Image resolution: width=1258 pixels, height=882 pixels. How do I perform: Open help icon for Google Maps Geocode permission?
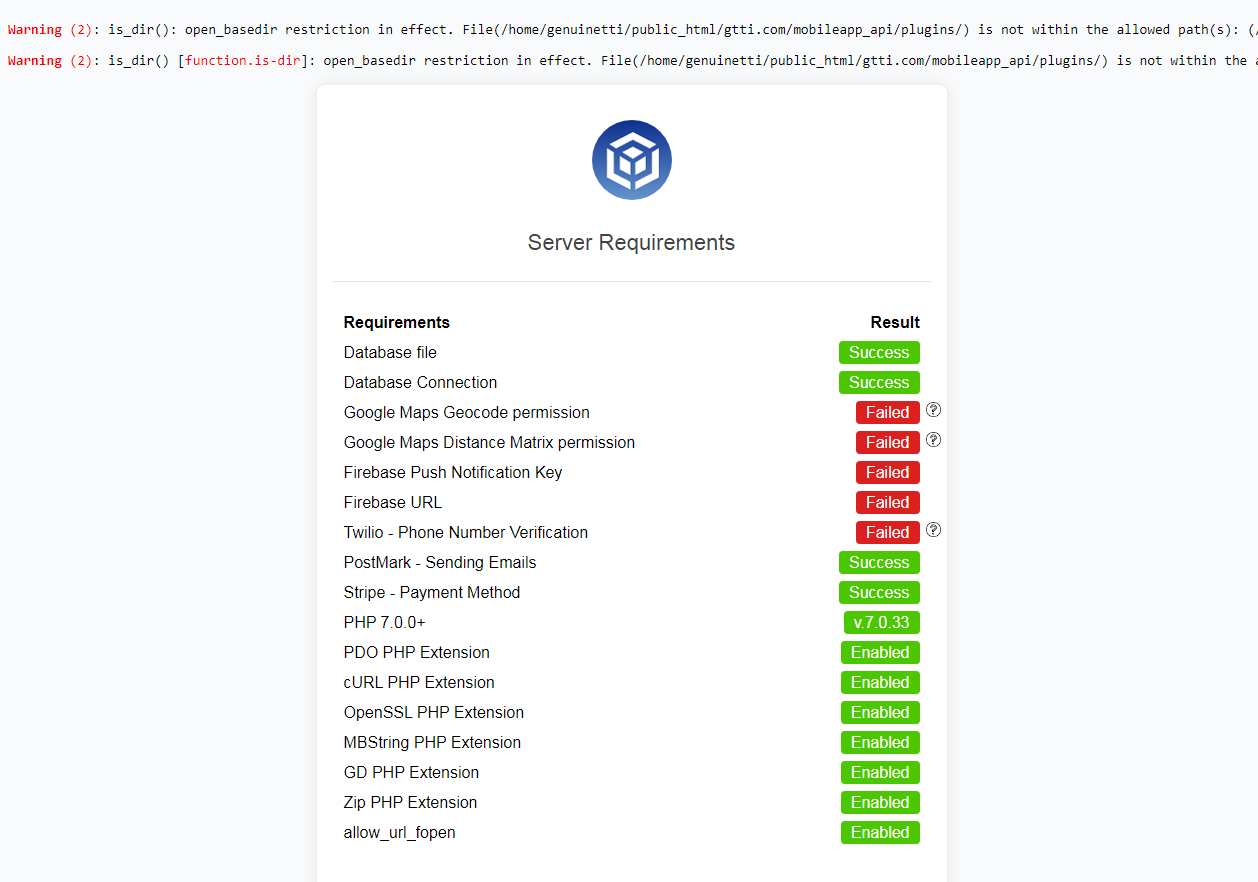pyautogui.click(x=933, y=410)
